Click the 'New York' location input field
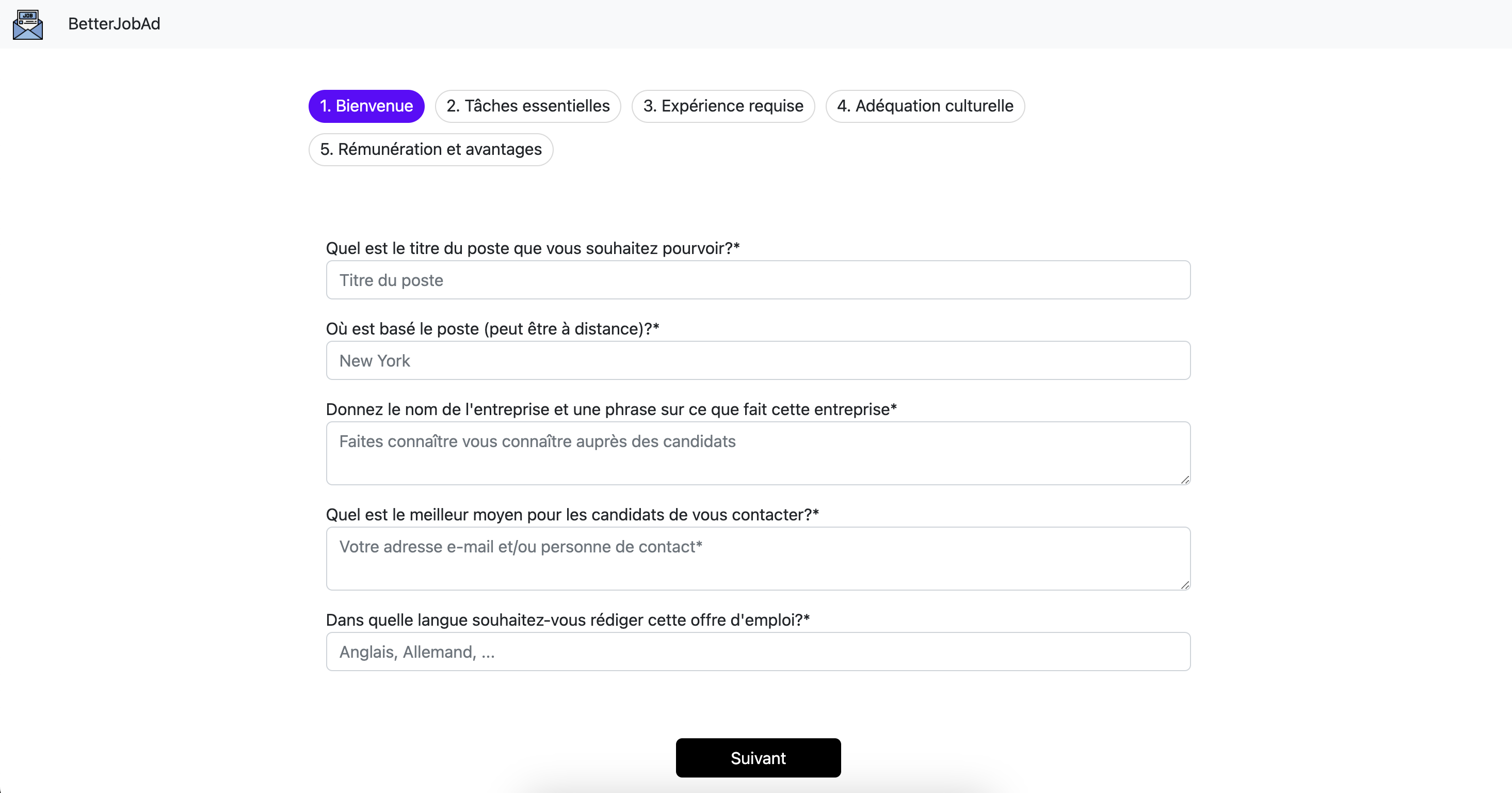This screenshot has width=1512, height=793. pyautogui.click(x=759, y=360)
